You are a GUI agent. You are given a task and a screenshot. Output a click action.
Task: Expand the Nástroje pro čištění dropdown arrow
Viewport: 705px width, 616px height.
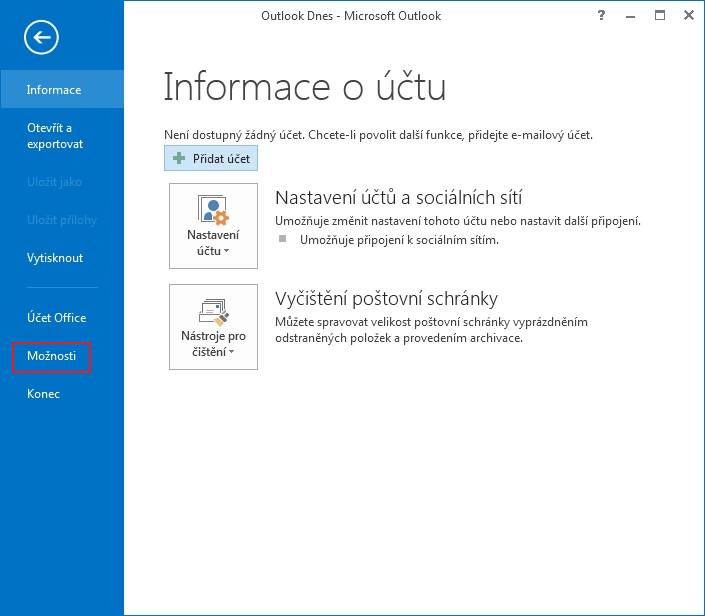point(232,352)
